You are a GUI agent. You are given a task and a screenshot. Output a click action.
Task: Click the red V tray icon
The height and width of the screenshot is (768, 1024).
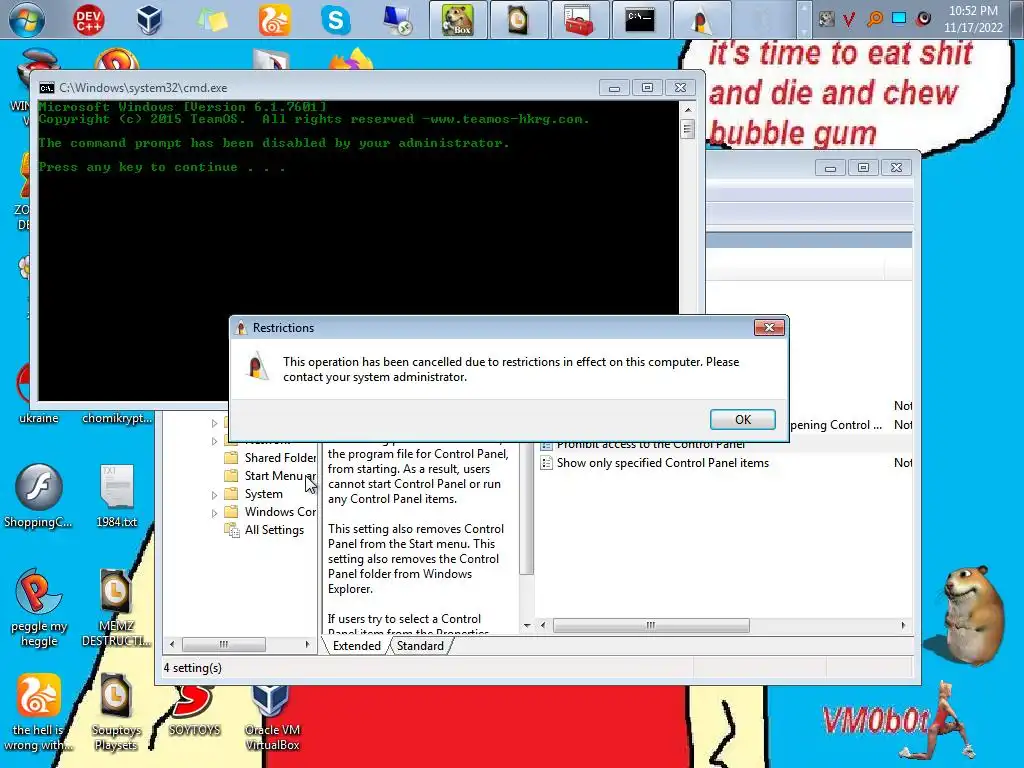[849, 20]
